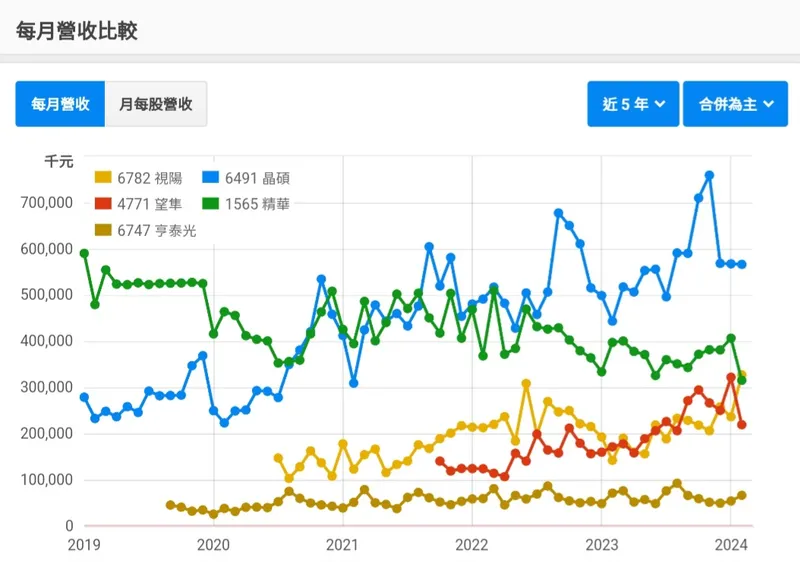Click the blue 6491 晶碩 legend swatch
800x562 pixels.
tap(213, 178)
